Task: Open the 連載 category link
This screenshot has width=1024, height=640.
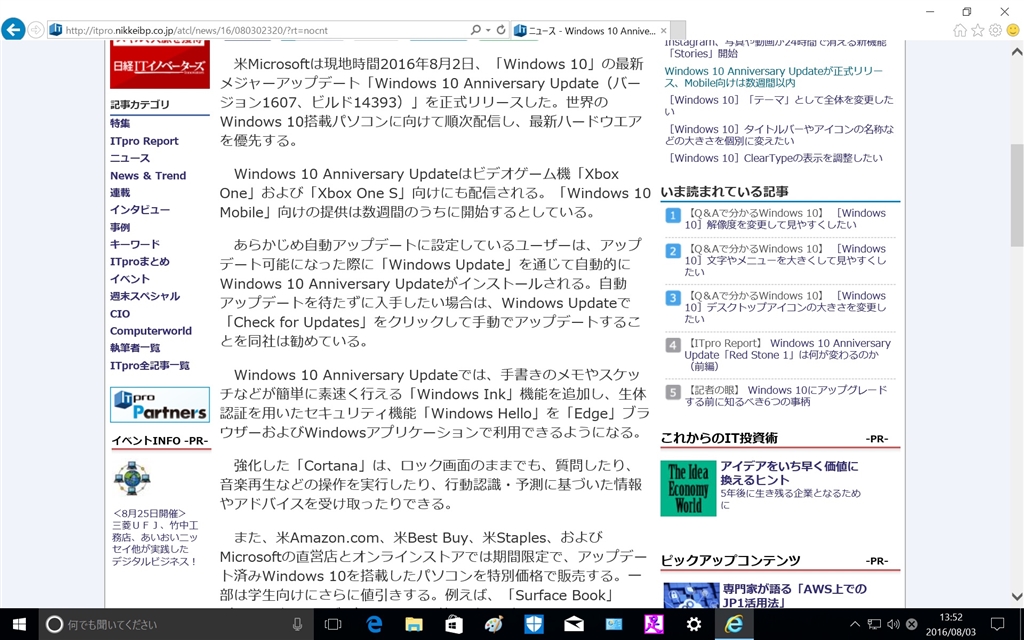Action: point(120,193)
